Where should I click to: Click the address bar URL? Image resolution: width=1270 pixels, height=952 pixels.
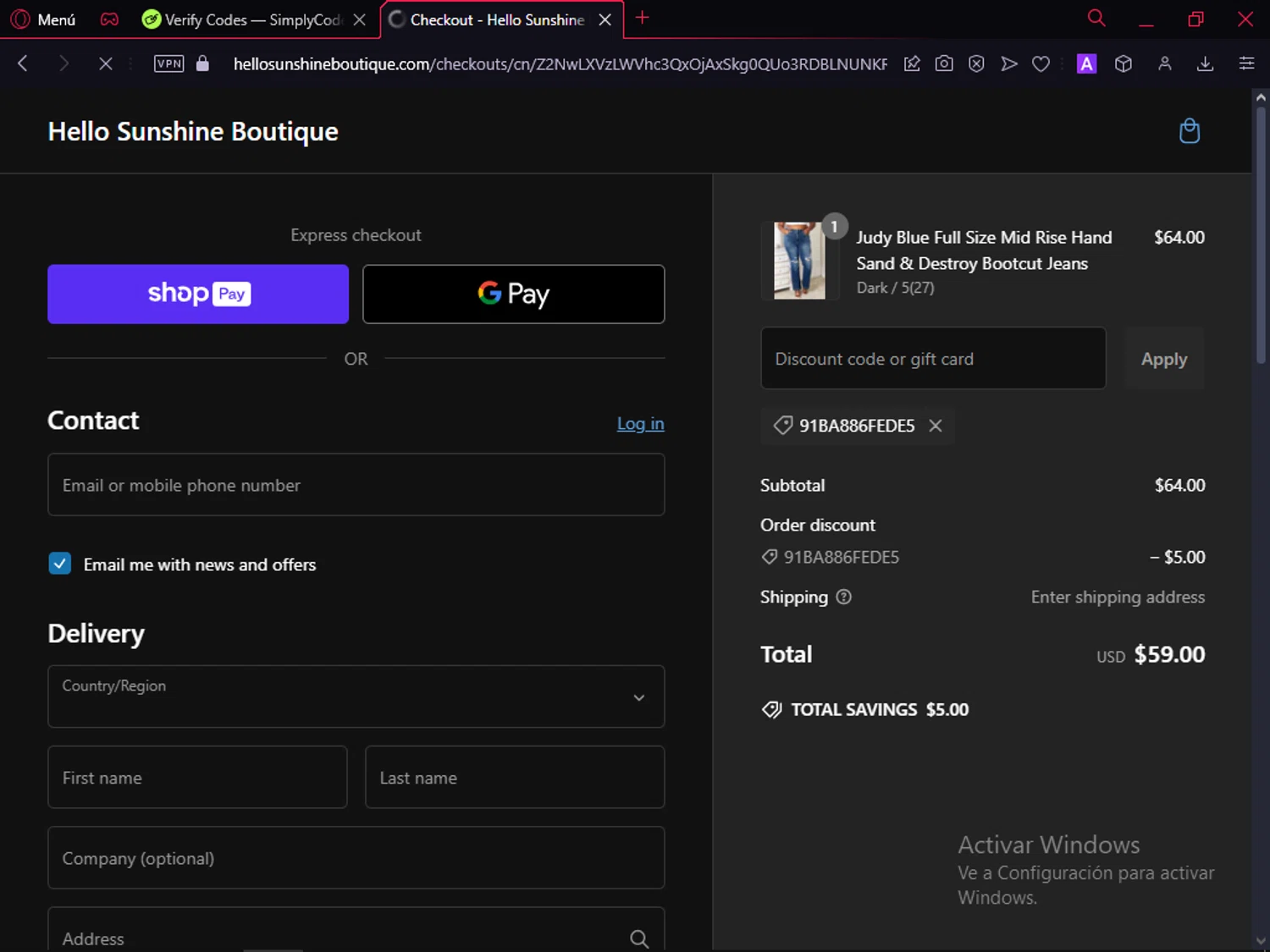click(x=560, y=64)
